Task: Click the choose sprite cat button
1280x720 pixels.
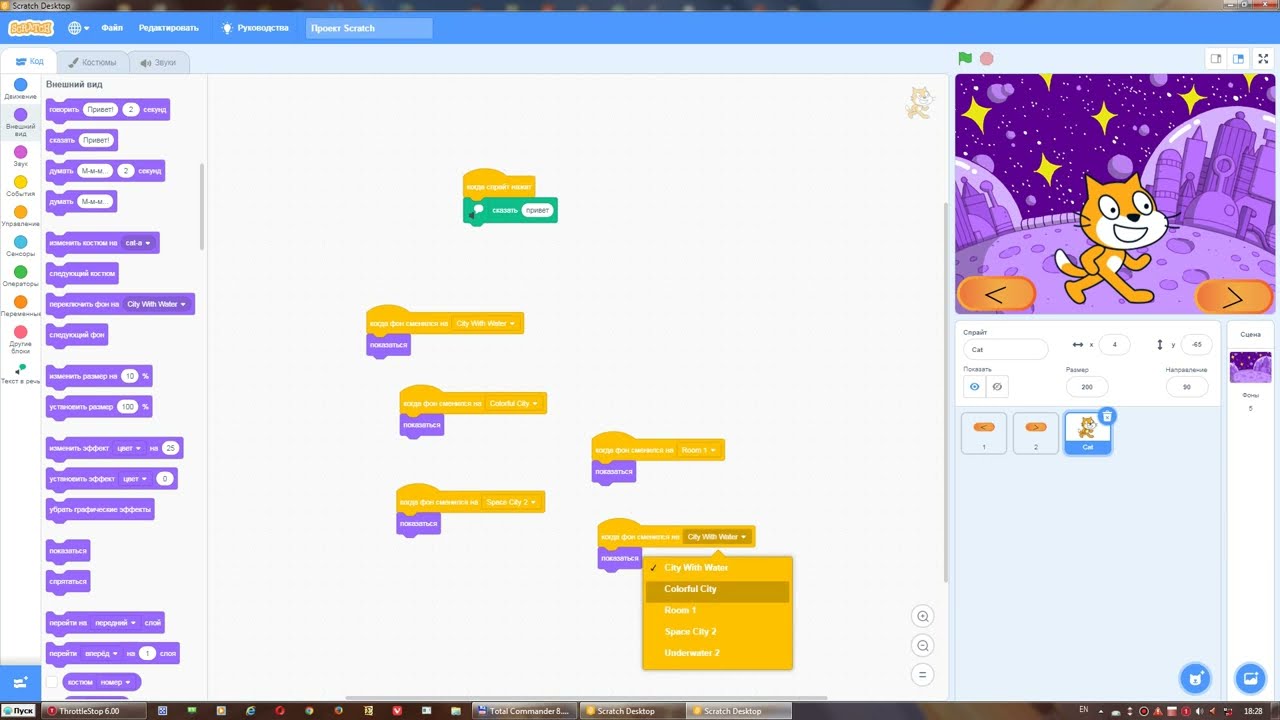Action: pos(1194,679)
